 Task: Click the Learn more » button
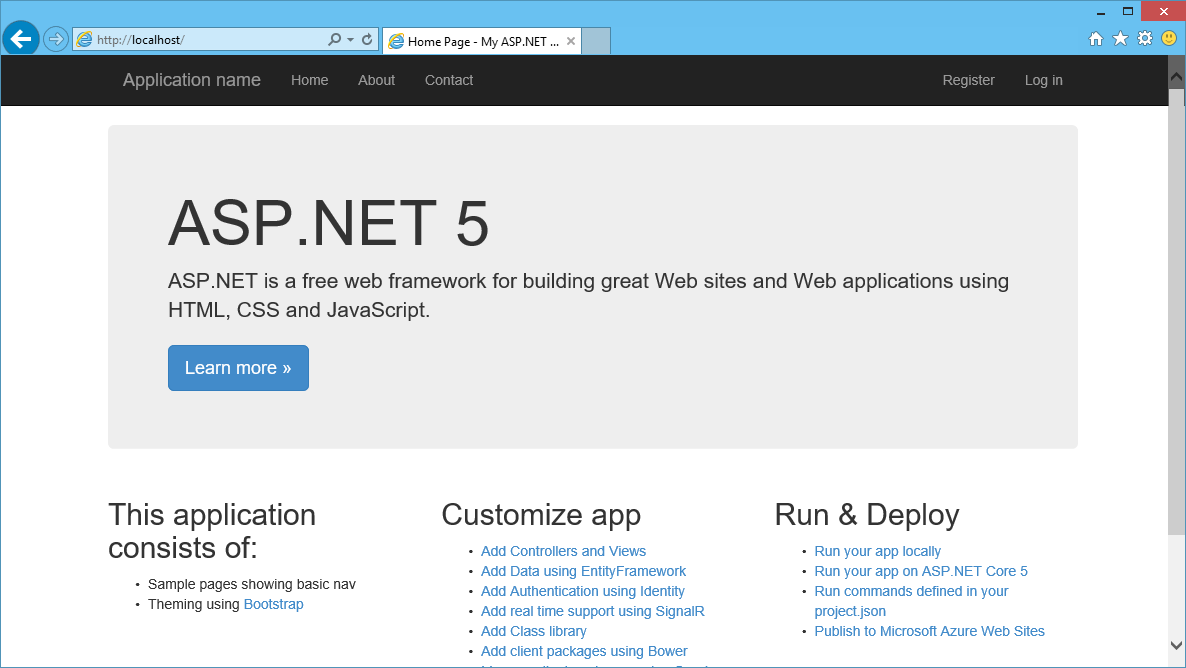click(x=238, y=368)
